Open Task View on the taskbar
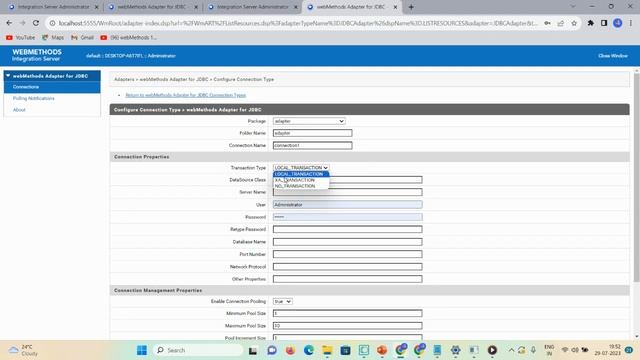The height and width of the screenshot is (360, 640). [253, 350]
